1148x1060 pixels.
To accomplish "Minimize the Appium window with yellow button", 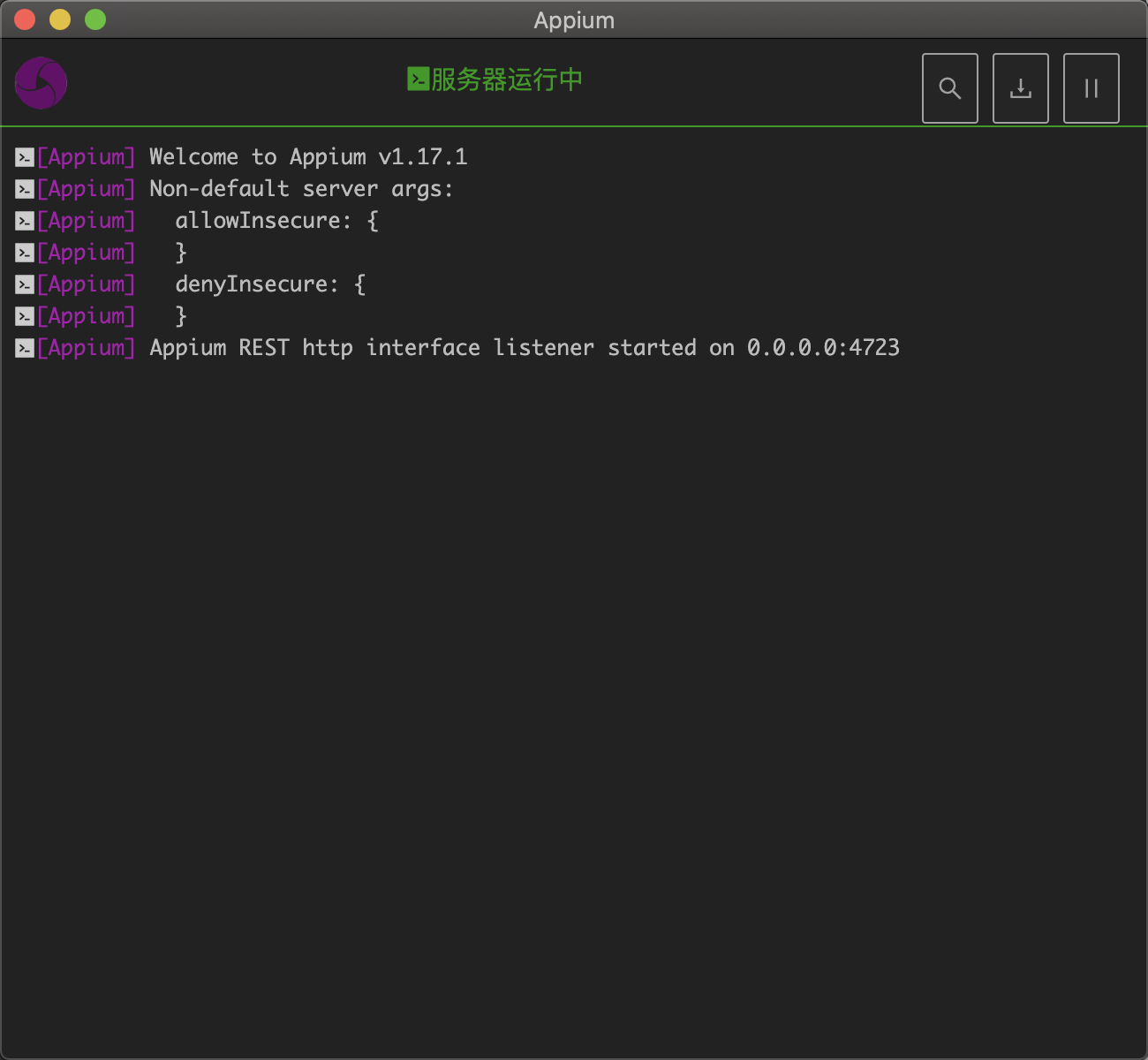I will [x=60, y=19].
